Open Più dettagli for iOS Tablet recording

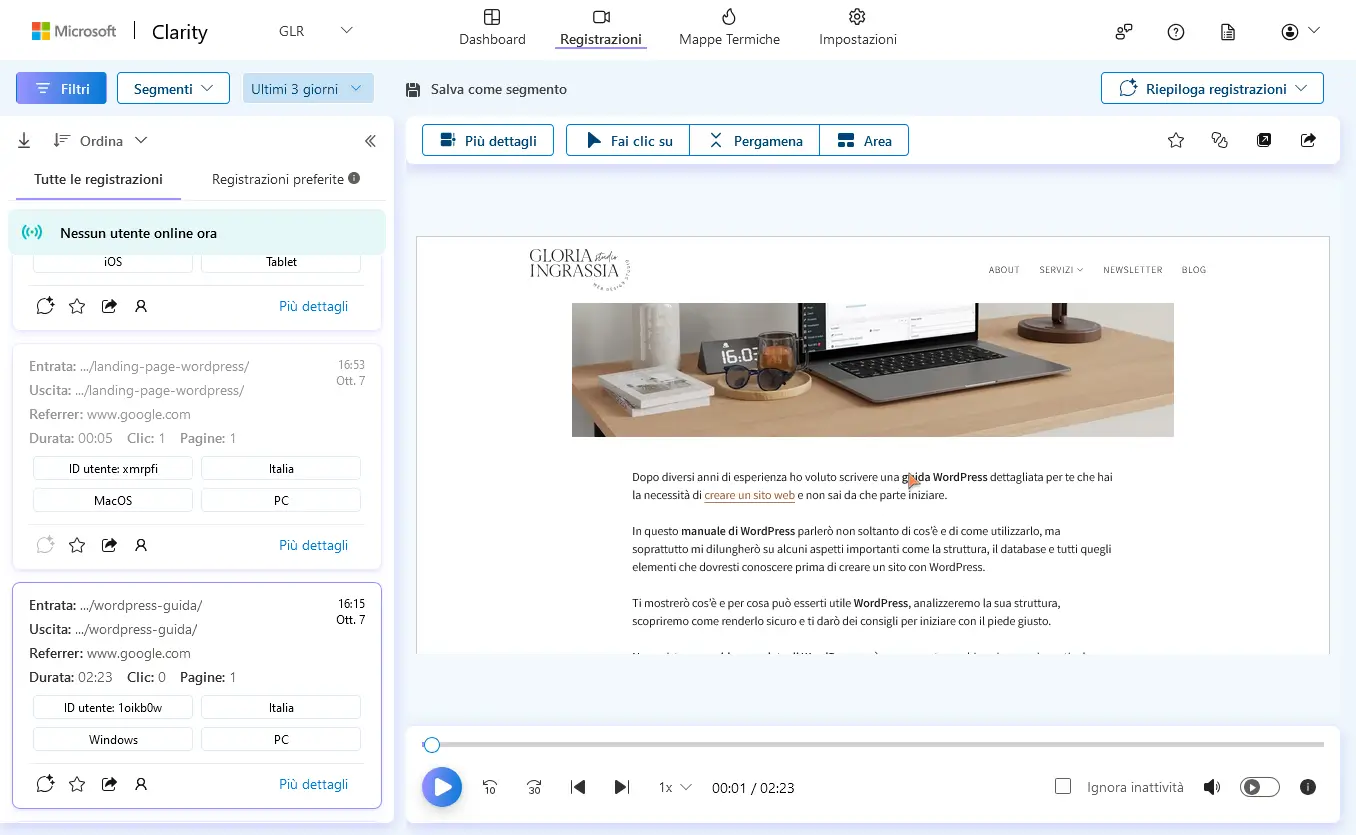point(313,306)
